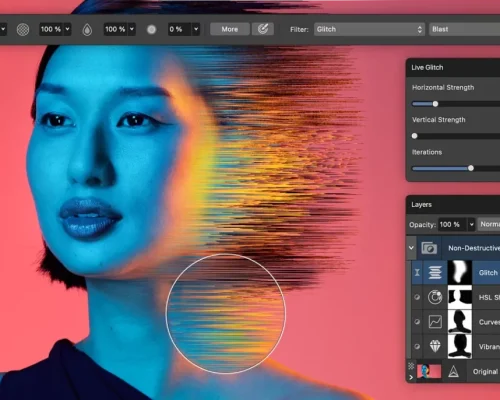Click the Curves adjustment graph icon
Image resolution: width=500 pixels, height=400 pixels.
(x=435, y=322)
